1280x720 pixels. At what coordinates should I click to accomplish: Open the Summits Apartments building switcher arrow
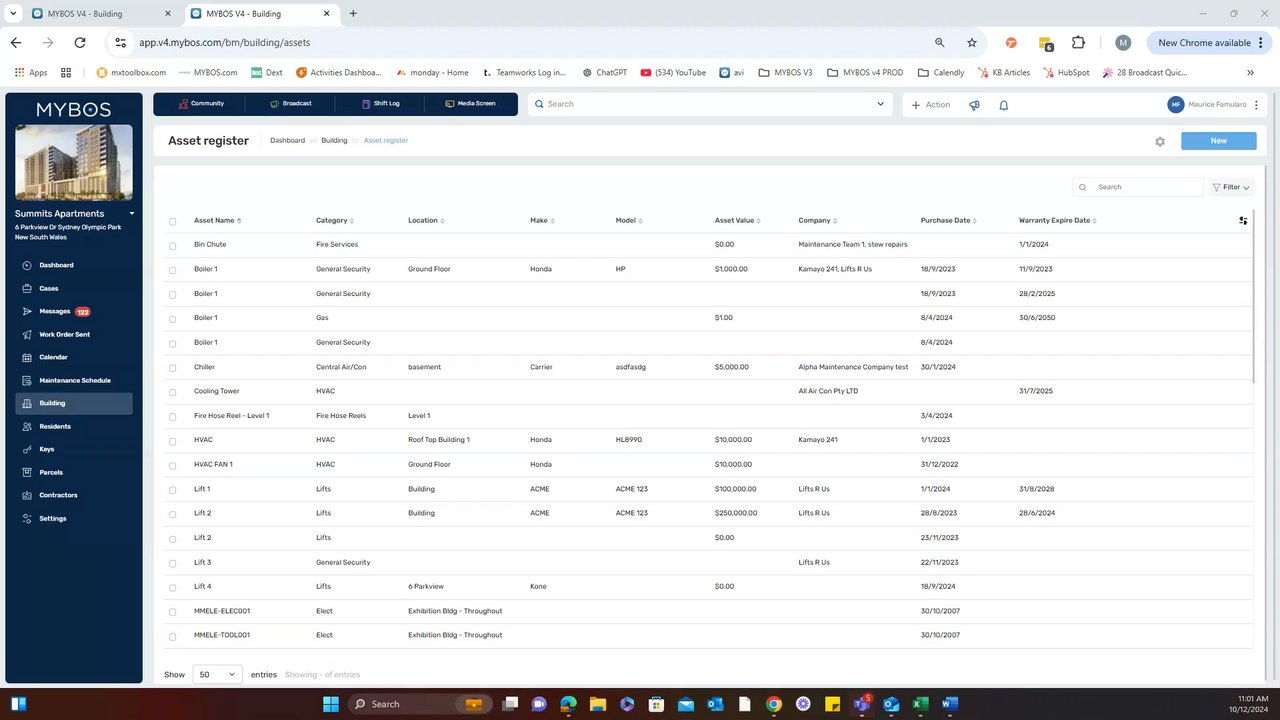(x=131, y=214)
